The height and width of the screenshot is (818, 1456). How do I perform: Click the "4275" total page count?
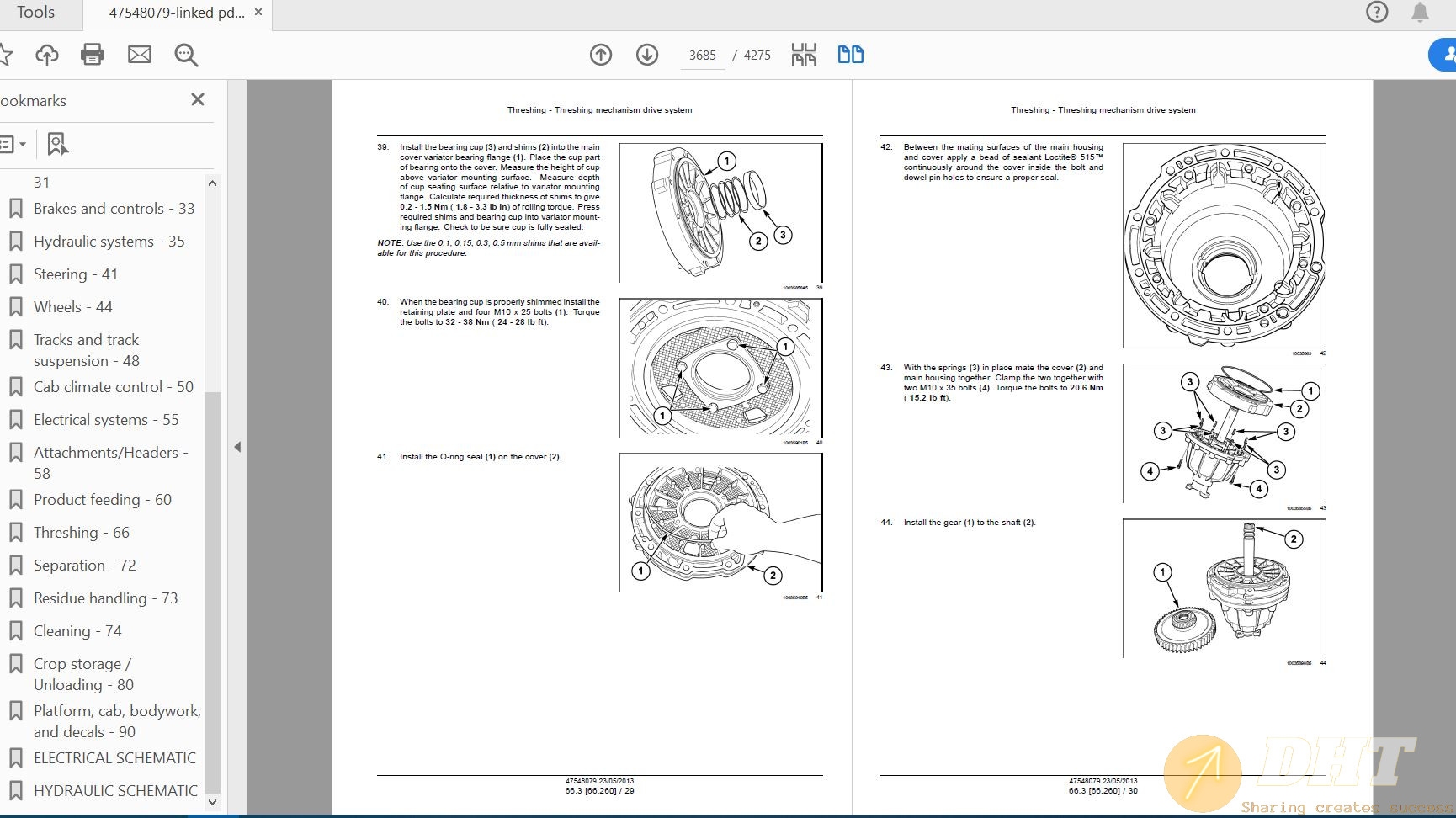(x=757, y=56)
